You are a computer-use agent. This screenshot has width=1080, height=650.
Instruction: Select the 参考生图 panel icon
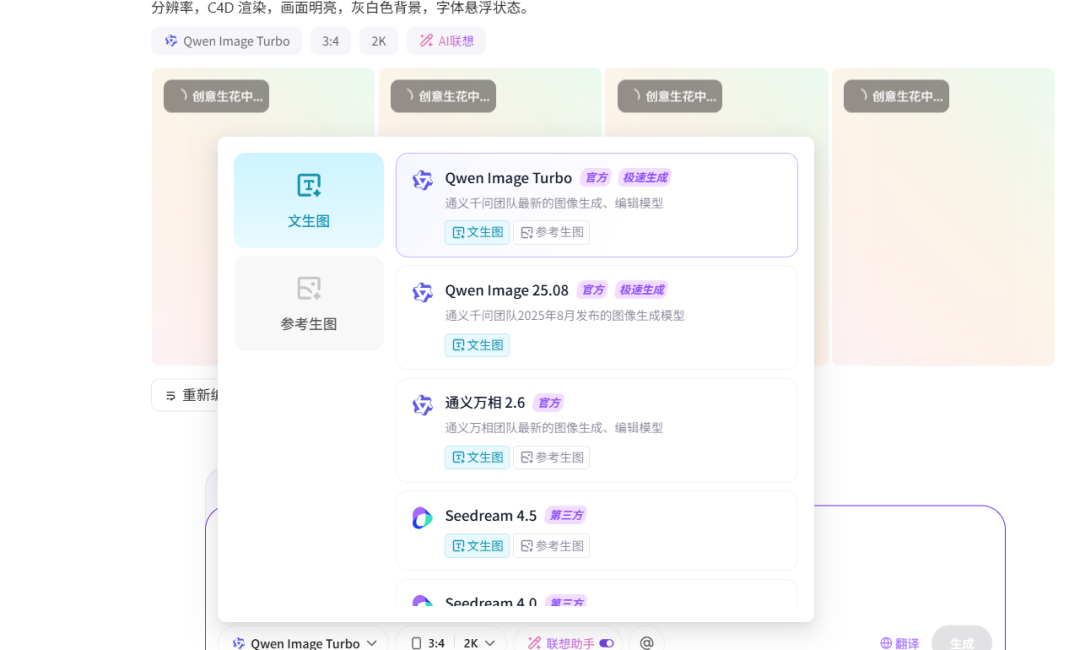coord(308,289)
